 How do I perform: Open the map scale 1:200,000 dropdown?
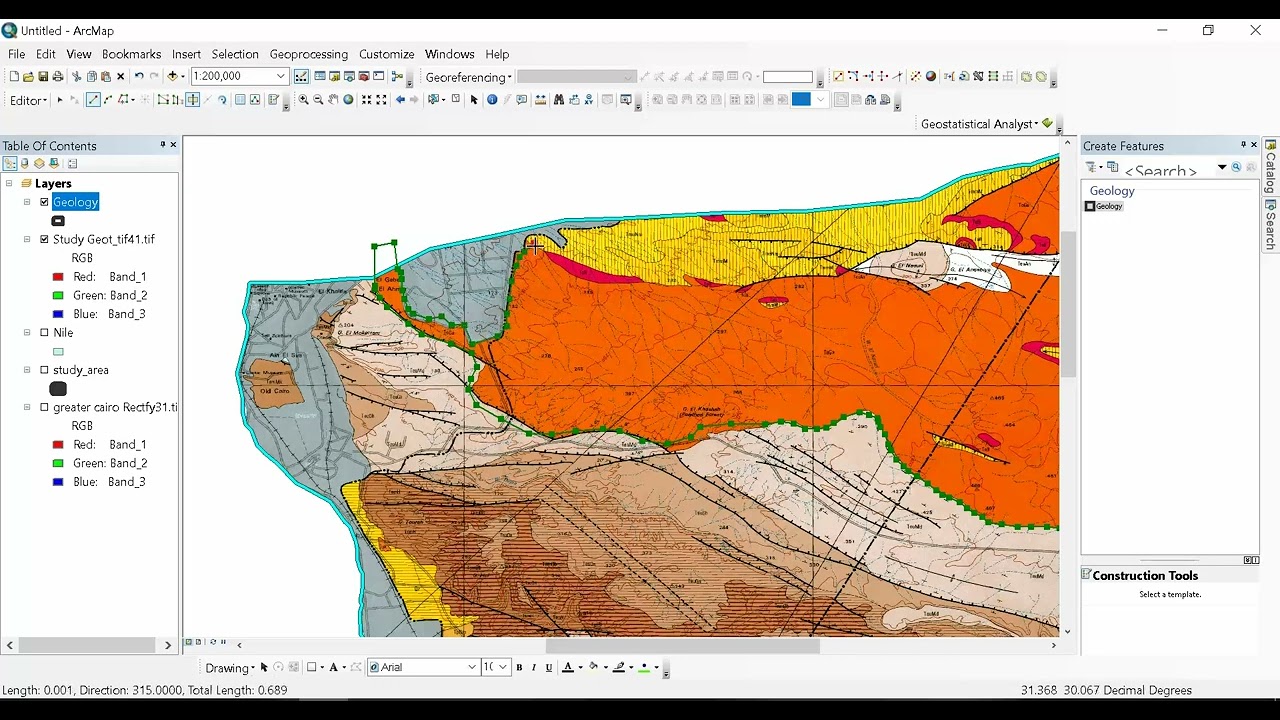pyautogui.click(x=281, y=77)
